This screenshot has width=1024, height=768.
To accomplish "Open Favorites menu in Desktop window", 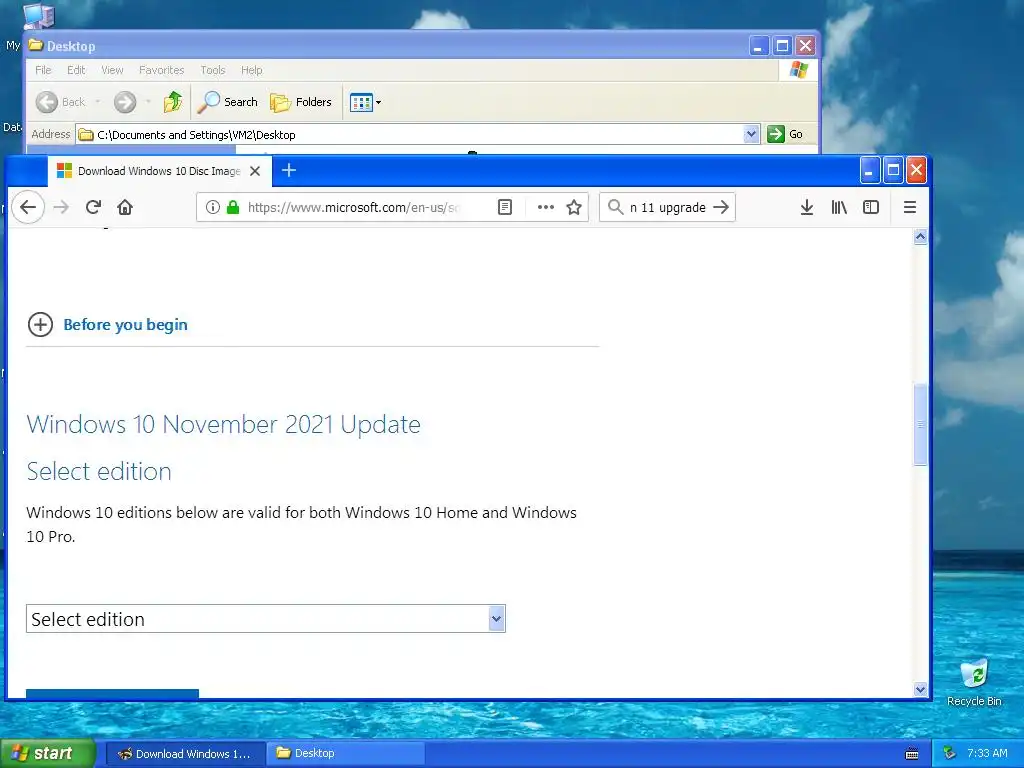I will click(161, 70).
